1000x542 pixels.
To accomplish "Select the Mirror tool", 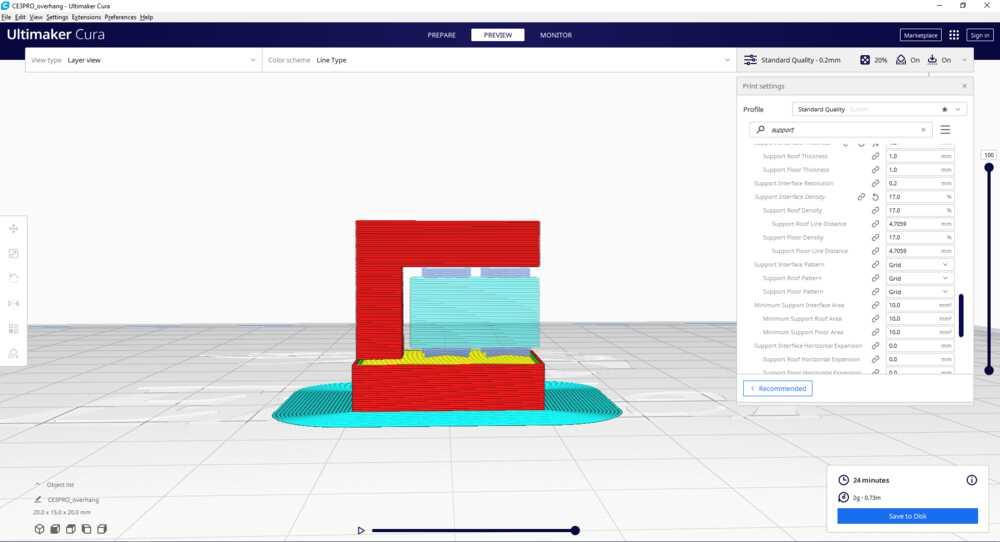I will coord(14,303).
